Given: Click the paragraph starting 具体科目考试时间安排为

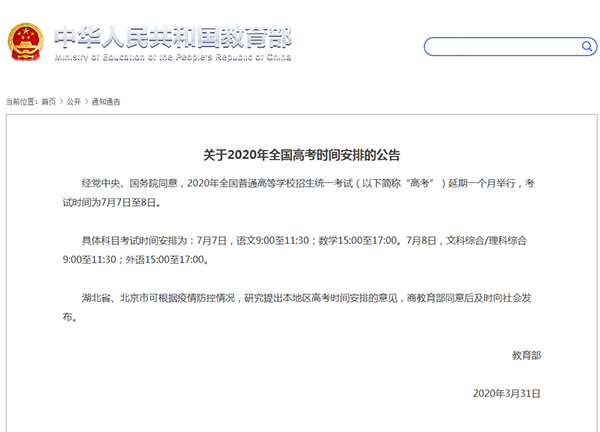Looking at the screenshot, I should tap(295, 250).
